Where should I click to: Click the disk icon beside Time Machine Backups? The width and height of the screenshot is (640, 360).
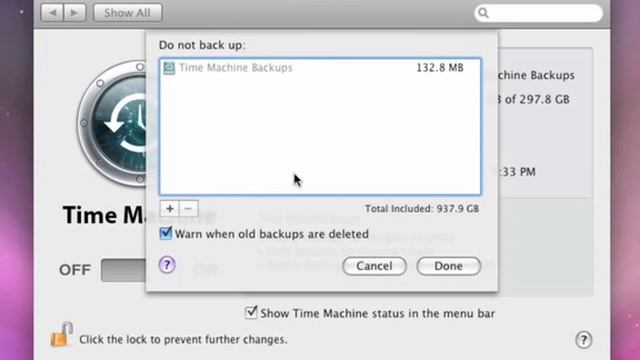click(169, 68)
